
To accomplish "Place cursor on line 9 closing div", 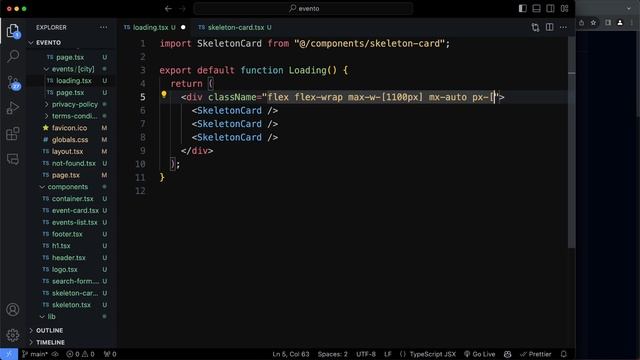I will click(197, 151).
